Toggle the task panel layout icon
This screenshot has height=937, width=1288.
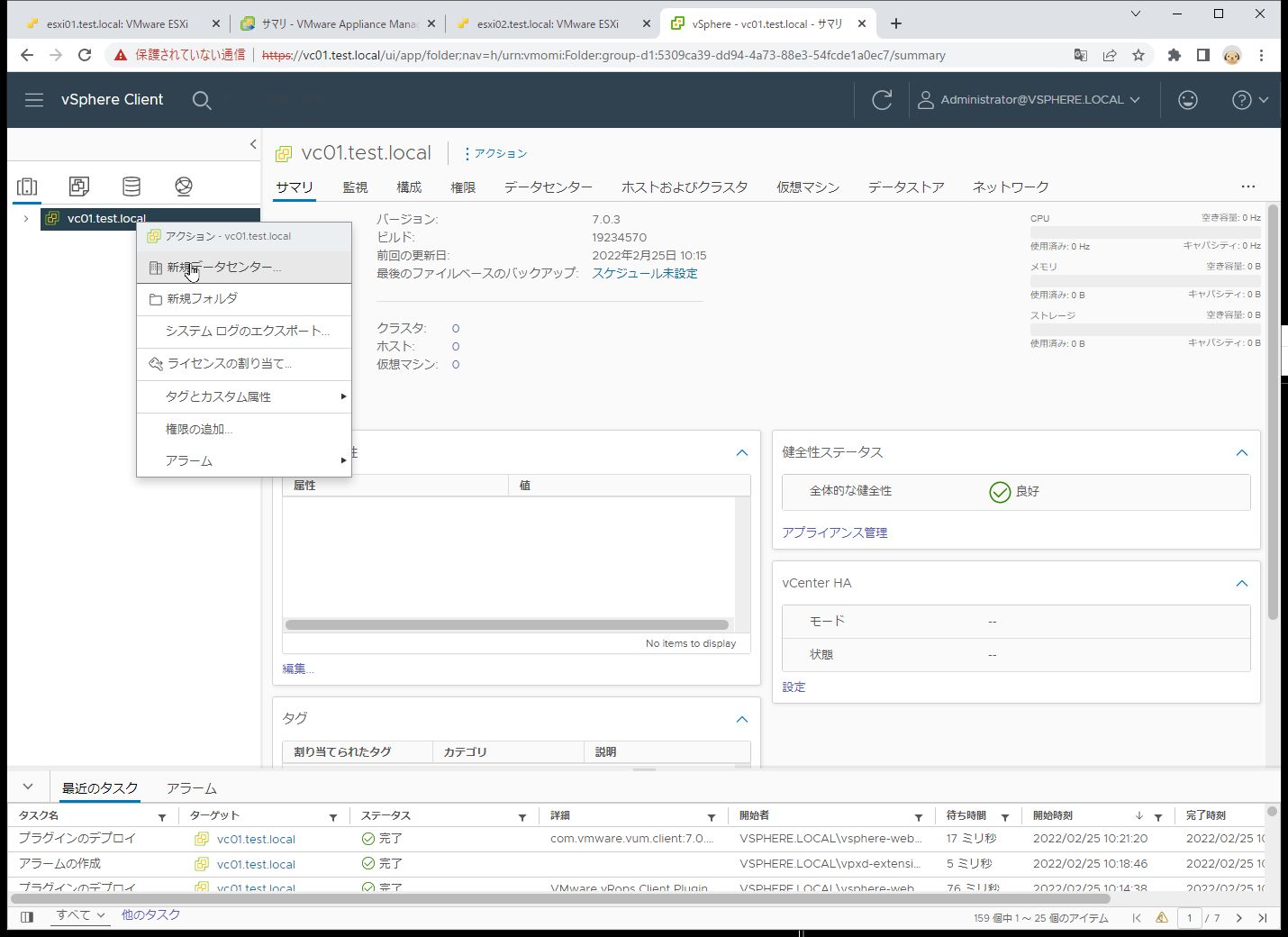pos(27,917)
